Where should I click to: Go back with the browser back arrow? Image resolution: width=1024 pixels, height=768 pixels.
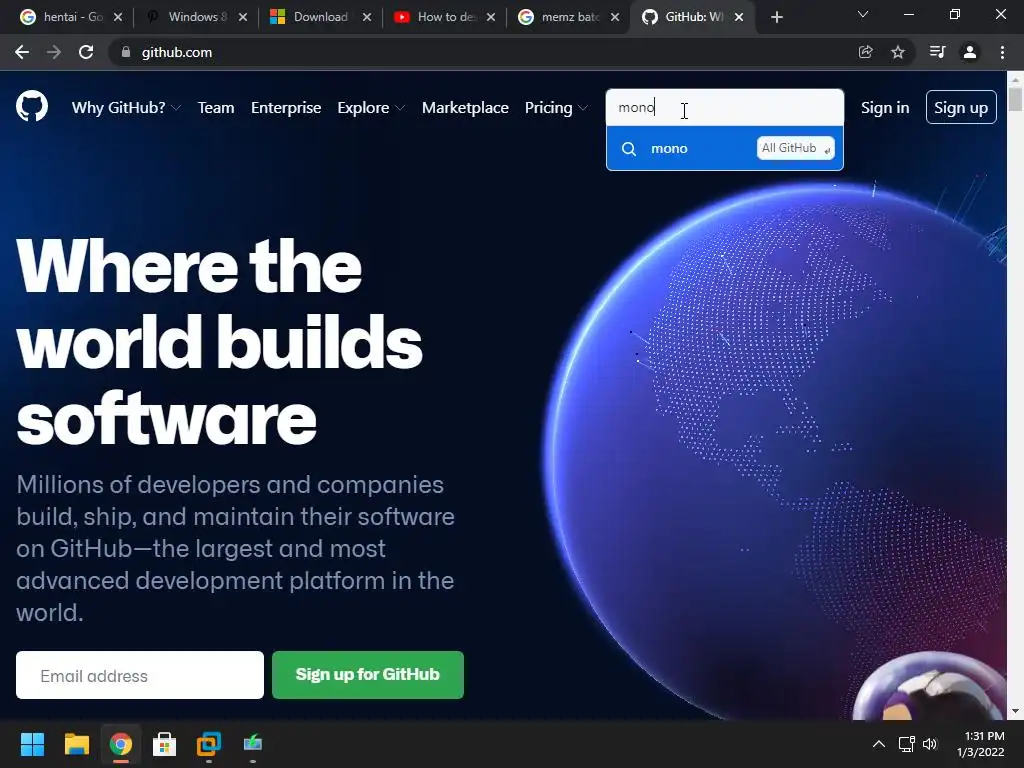(x=22, y=52)
